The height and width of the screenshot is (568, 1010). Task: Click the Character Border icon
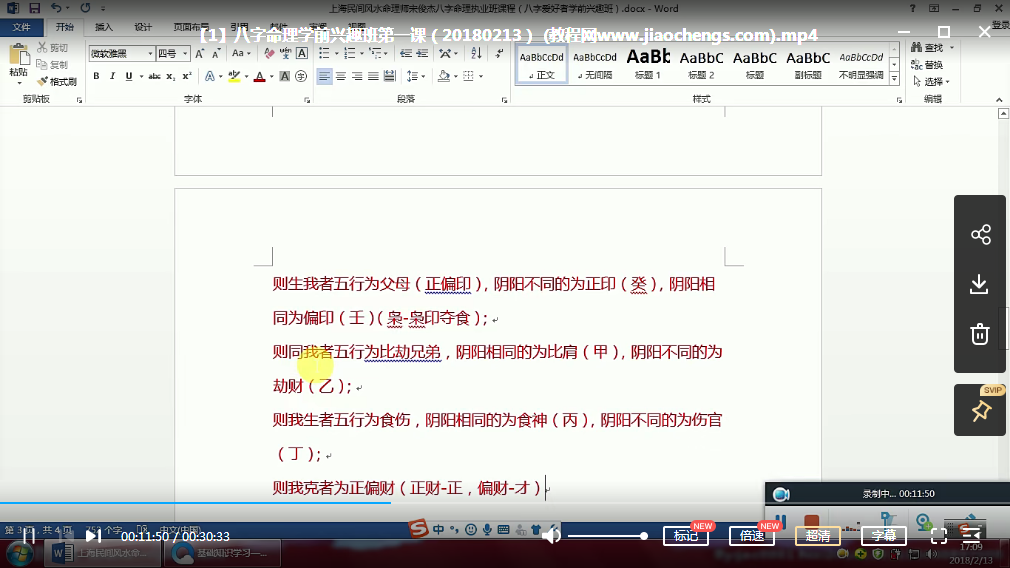point(301,53)
